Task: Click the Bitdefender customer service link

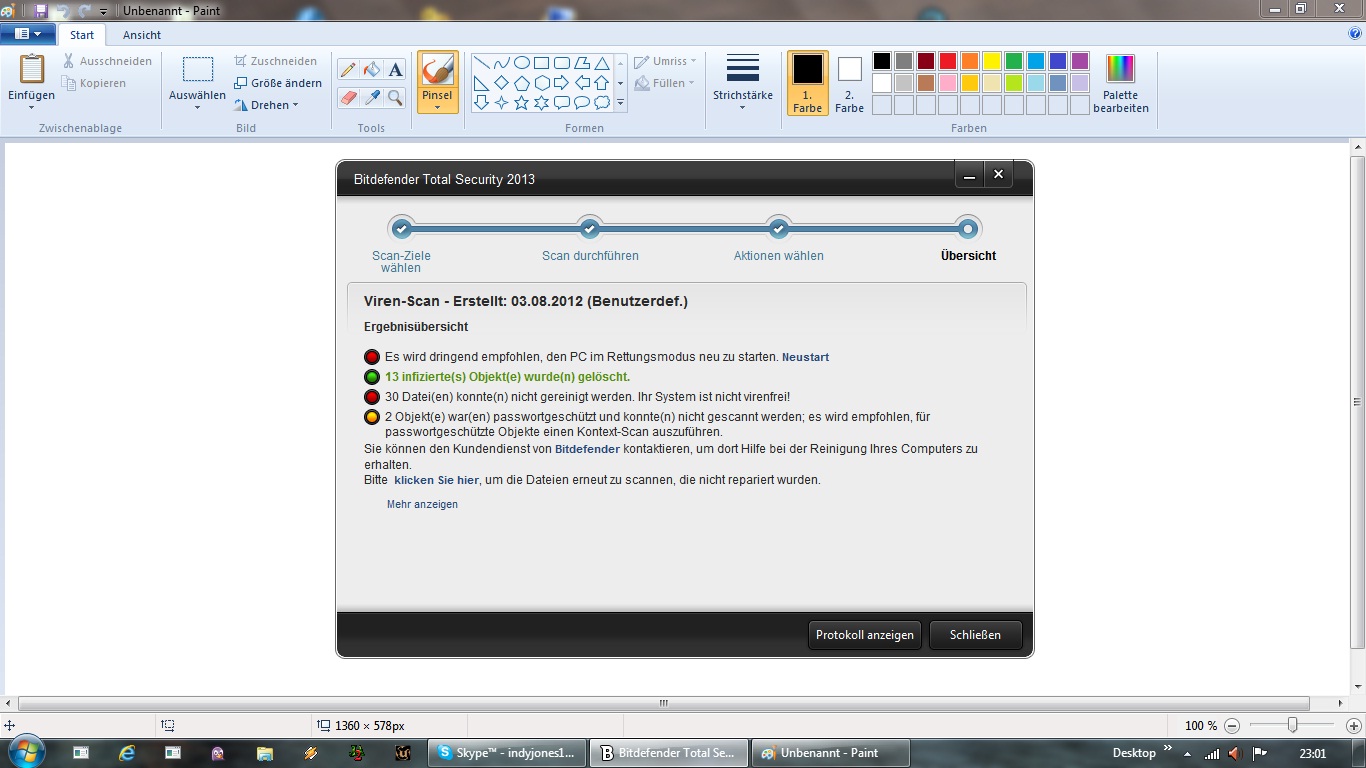Action: click(587, 449)
